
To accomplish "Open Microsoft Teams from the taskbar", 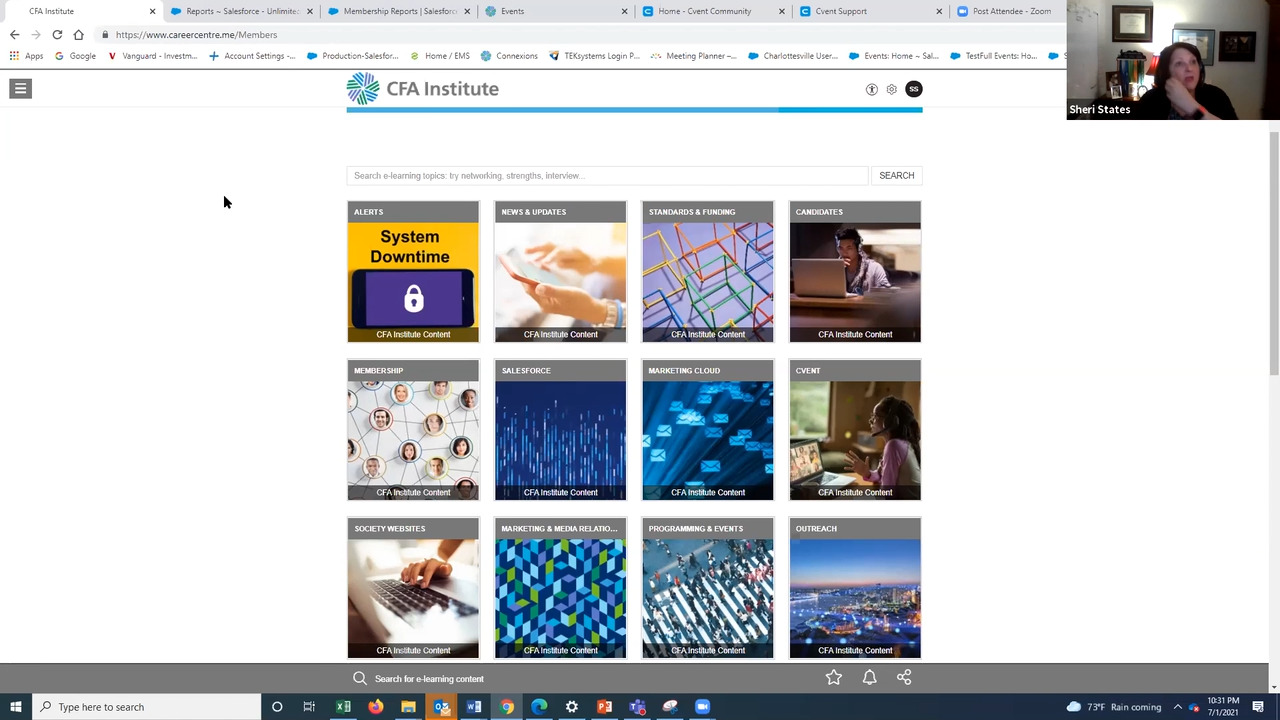I will point(637,707).
